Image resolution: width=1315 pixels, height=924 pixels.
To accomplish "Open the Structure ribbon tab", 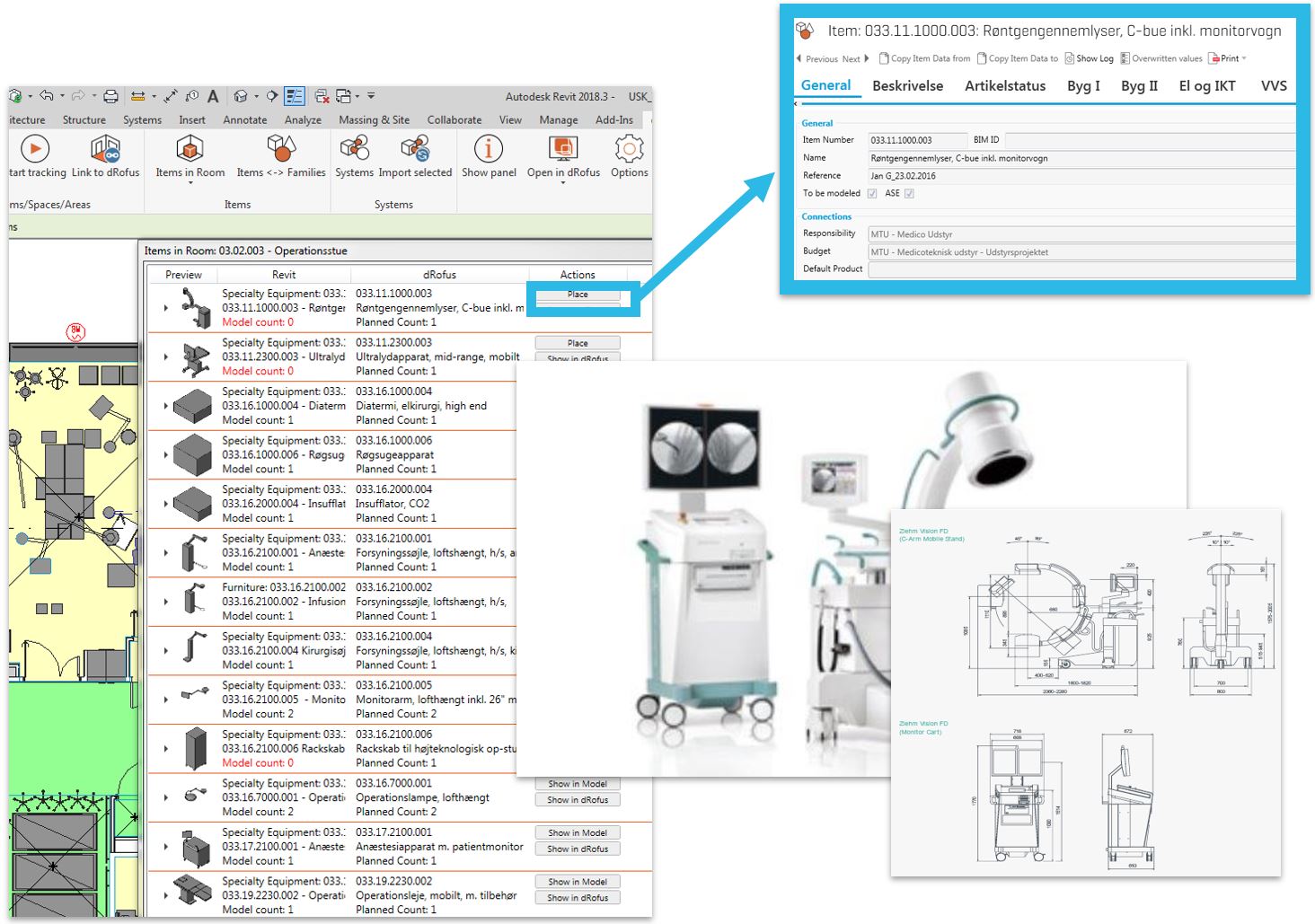I will (84, 120).
